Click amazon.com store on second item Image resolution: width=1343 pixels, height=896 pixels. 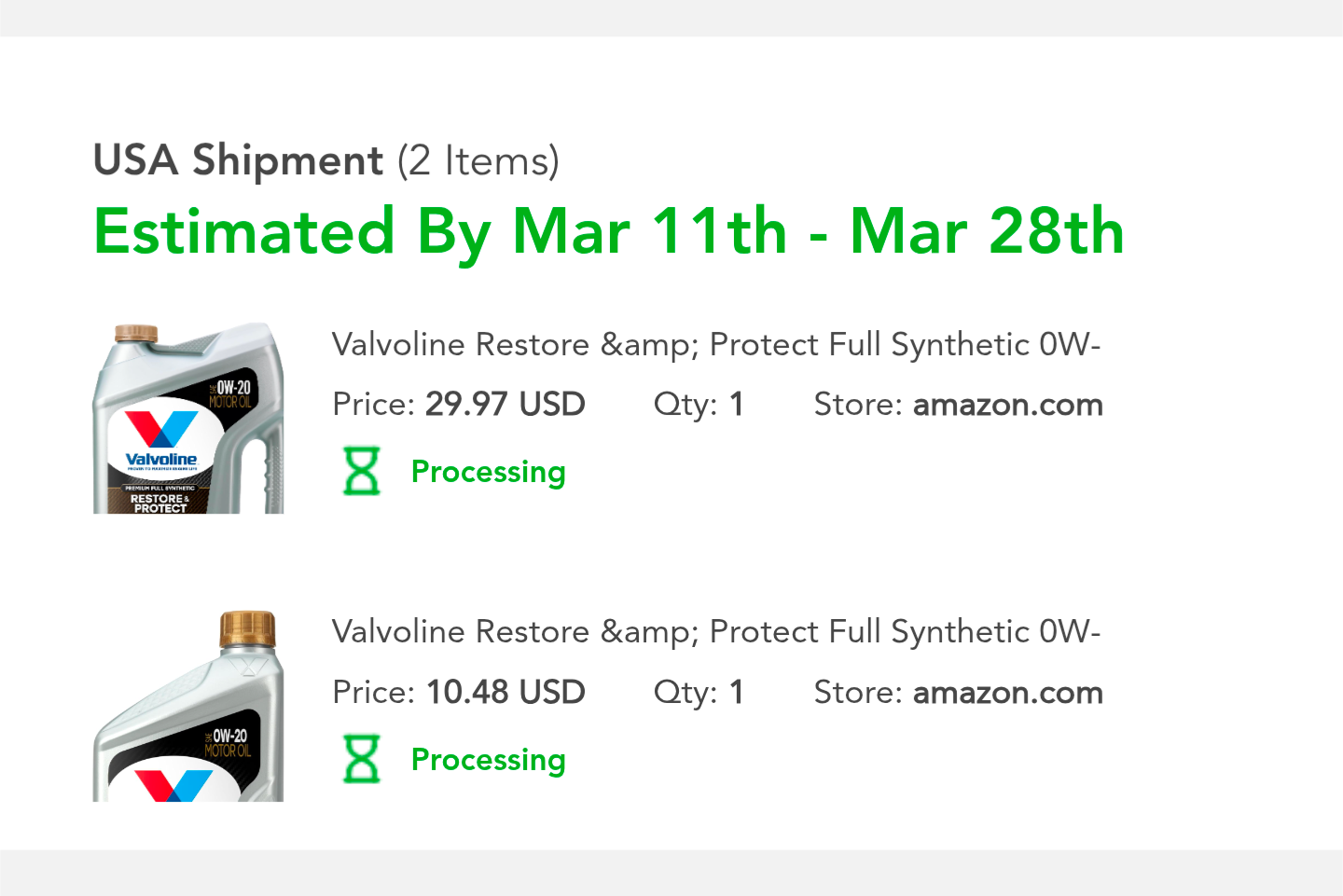[x=1008, y=694]
